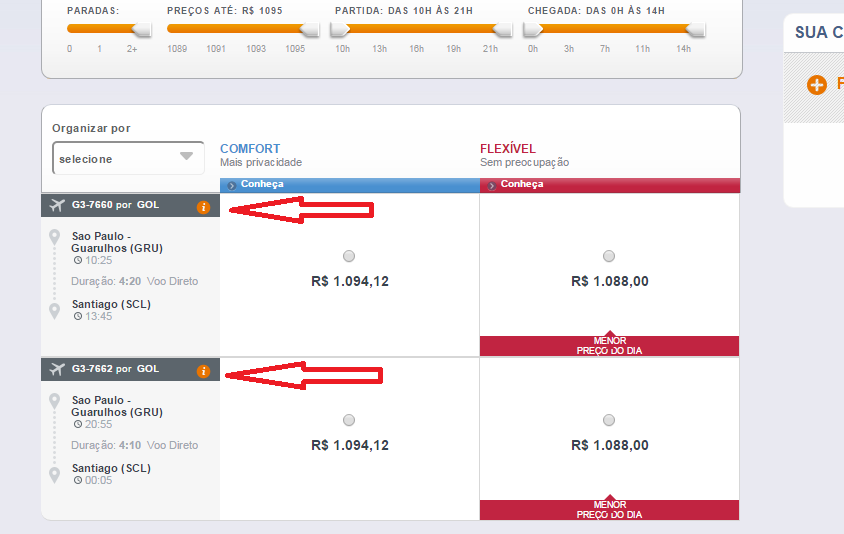Click the Paradas slider handle

[x=142, y=30]
